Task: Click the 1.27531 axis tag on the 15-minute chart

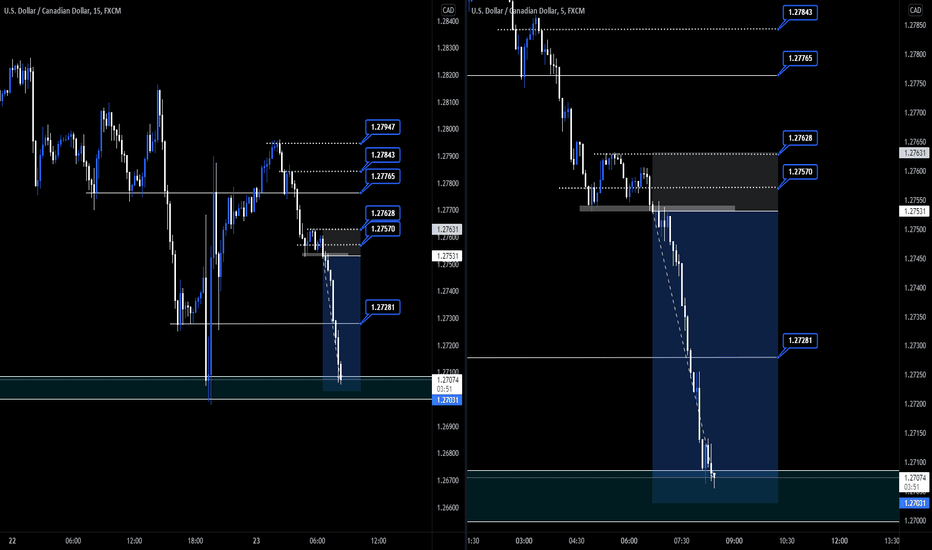Action: point(447,256)
